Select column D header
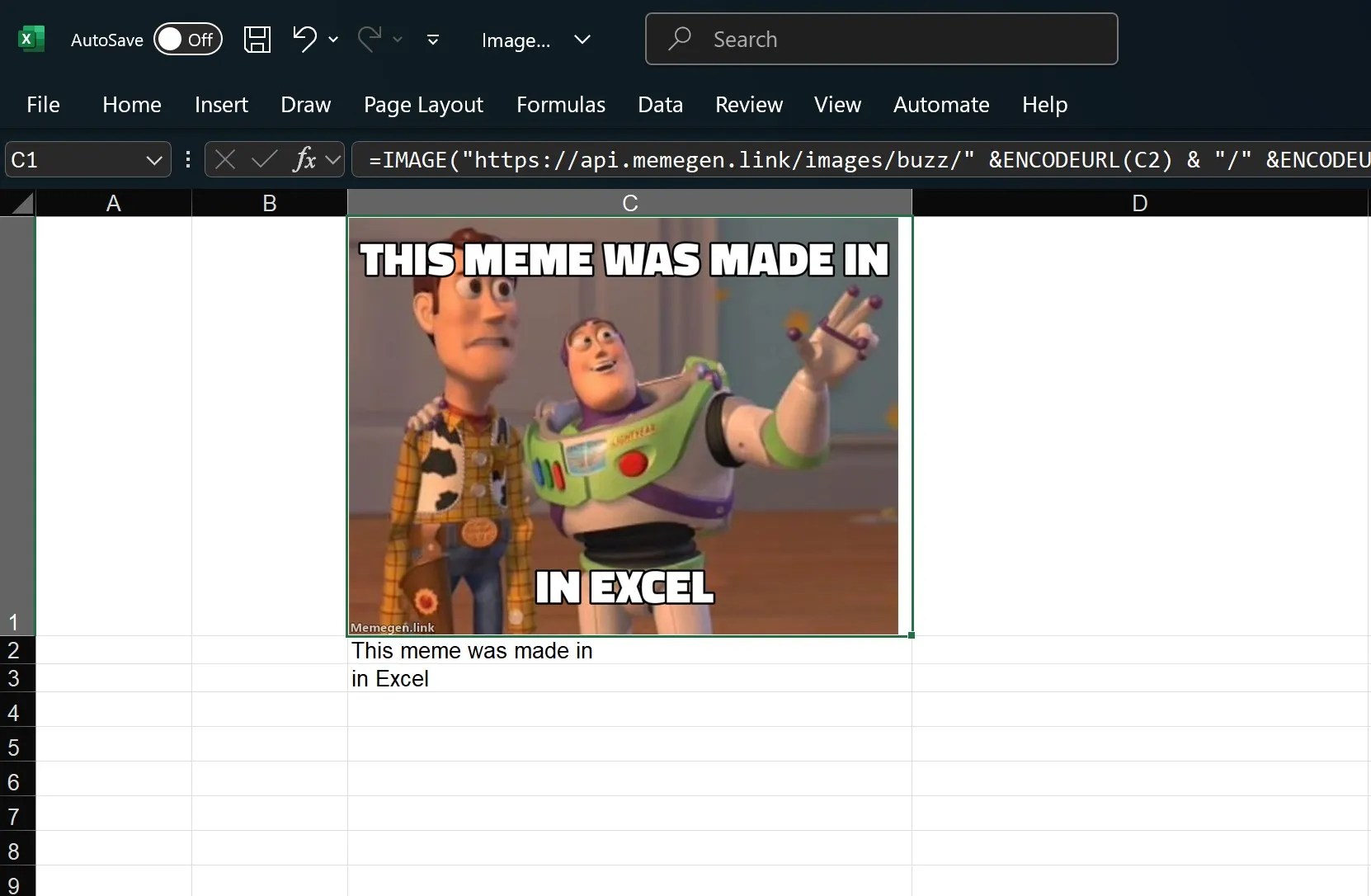 (x=1140, y=203)
